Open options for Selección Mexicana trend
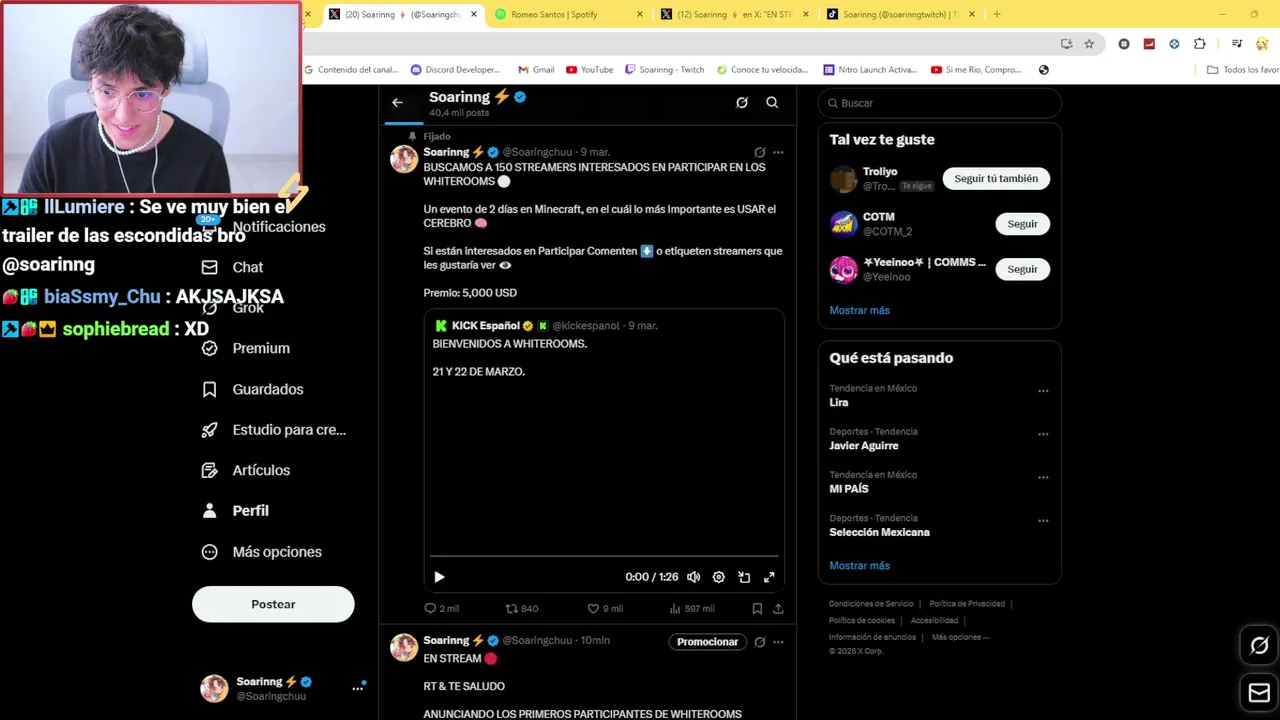Image resolution: width=1280 pixels, height=720 pixels. (x=1043, y=521)
